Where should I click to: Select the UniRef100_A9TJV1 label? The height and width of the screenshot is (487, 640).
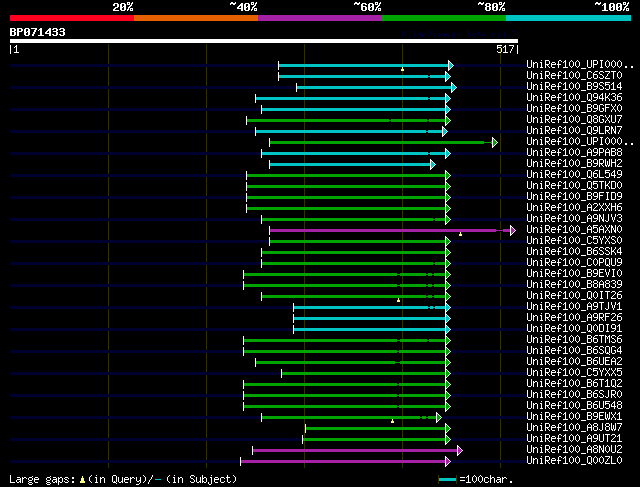click(574, 307)
